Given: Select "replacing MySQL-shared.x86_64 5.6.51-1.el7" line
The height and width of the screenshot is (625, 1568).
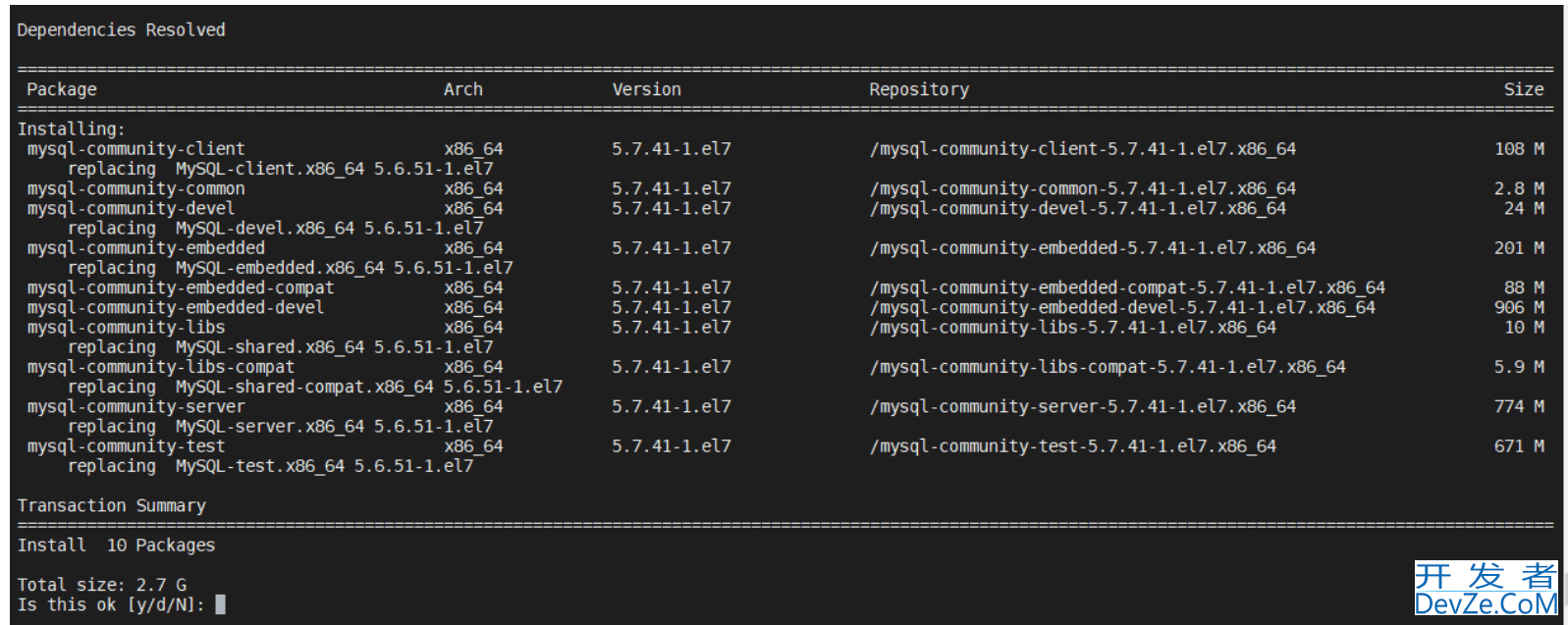Looking at the screenshot, I should coord(280,347).
